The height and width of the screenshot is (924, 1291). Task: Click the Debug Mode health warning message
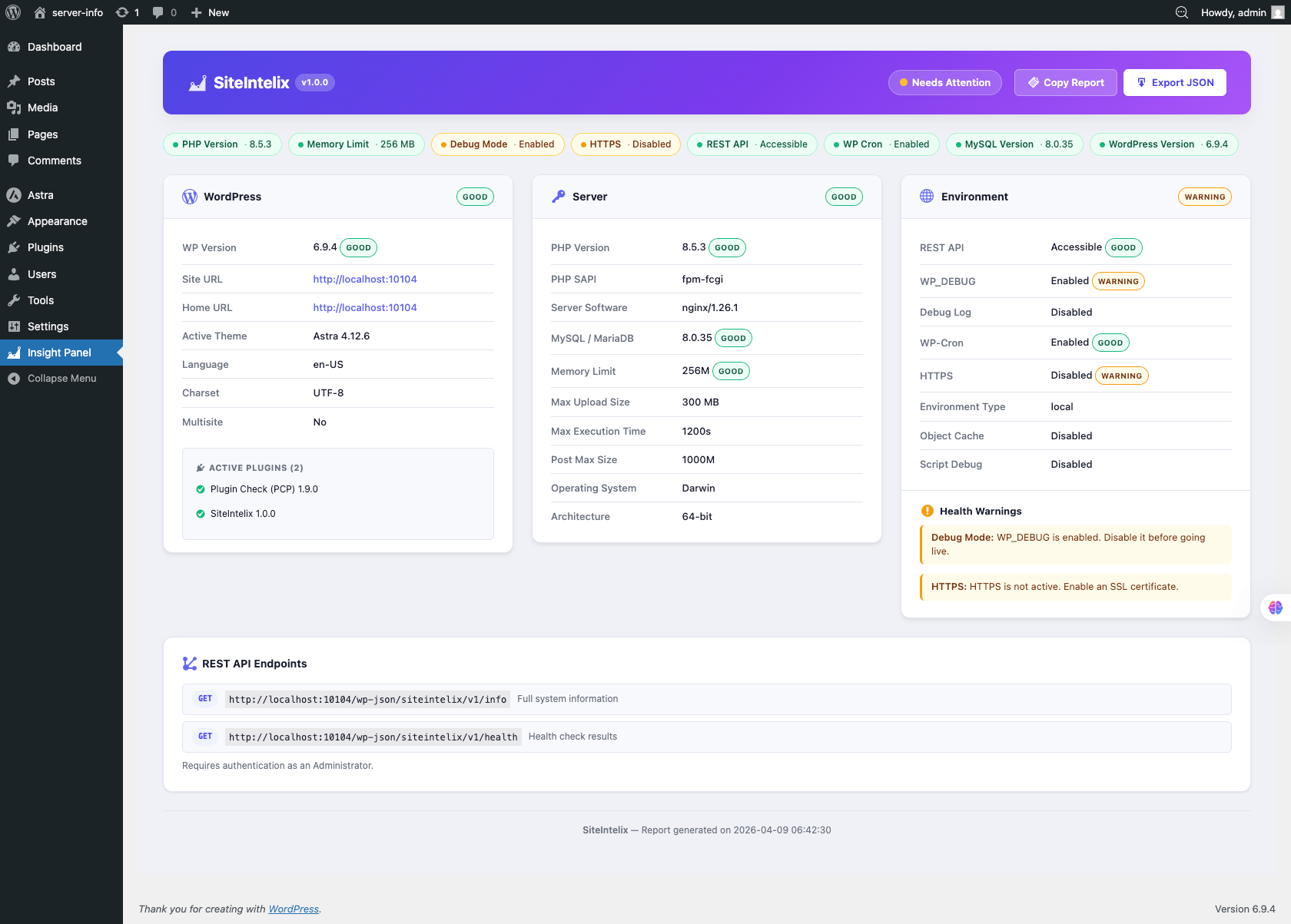point(1076,545)
